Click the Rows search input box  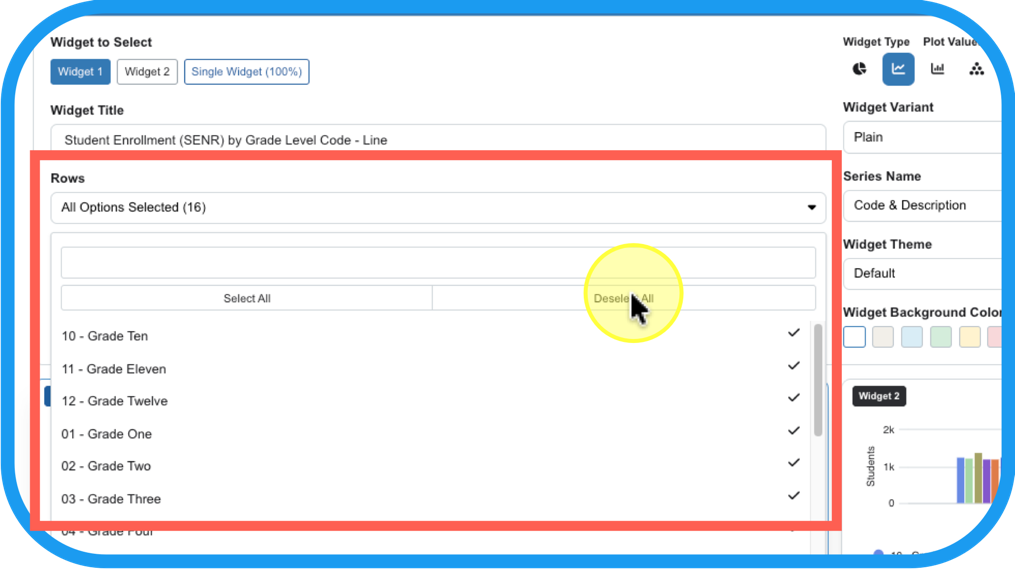(x=438, y=263)
